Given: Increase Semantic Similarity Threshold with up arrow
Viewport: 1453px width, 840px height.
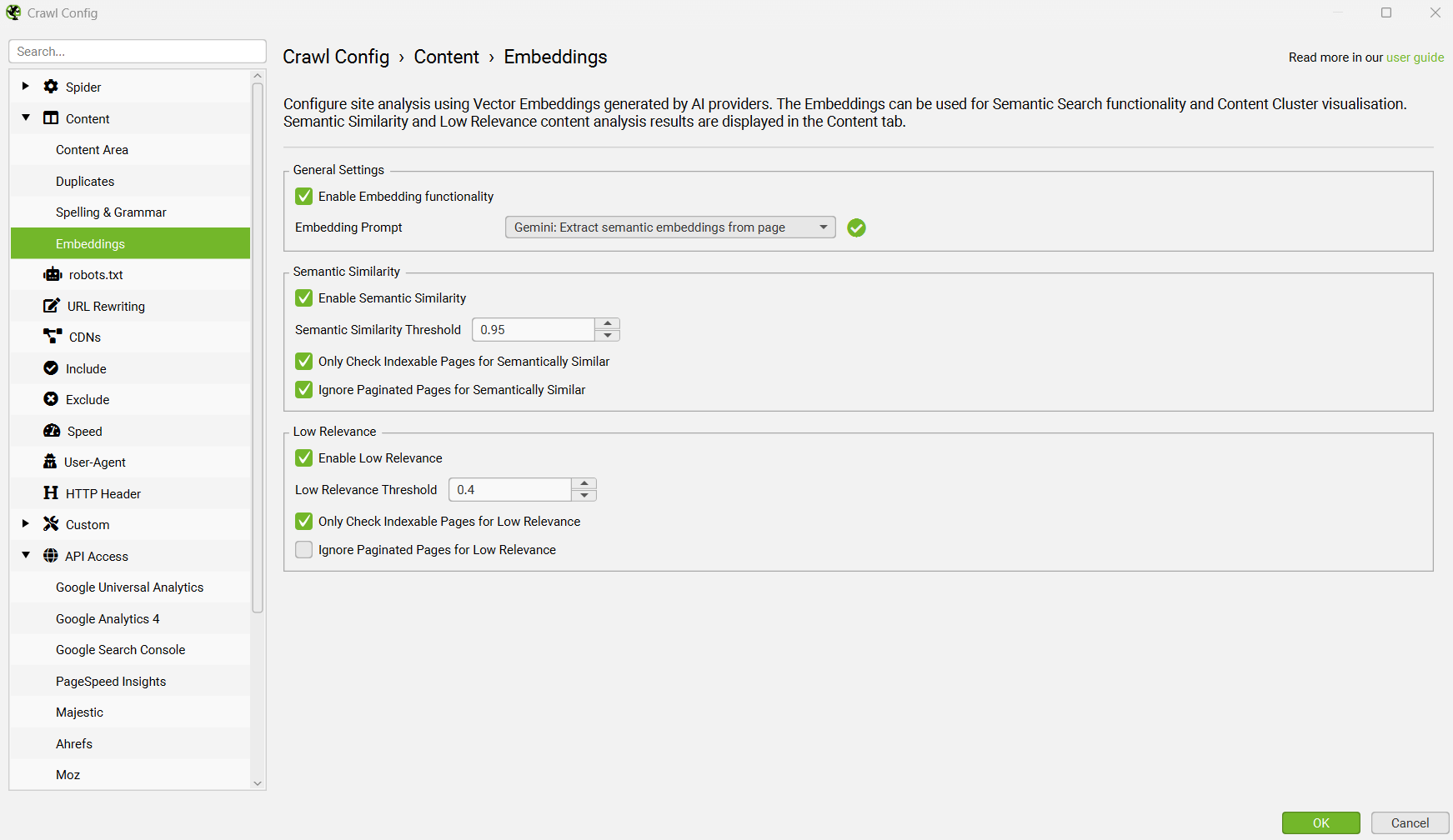Looking at the screenshot, I should tap(608, 323).
